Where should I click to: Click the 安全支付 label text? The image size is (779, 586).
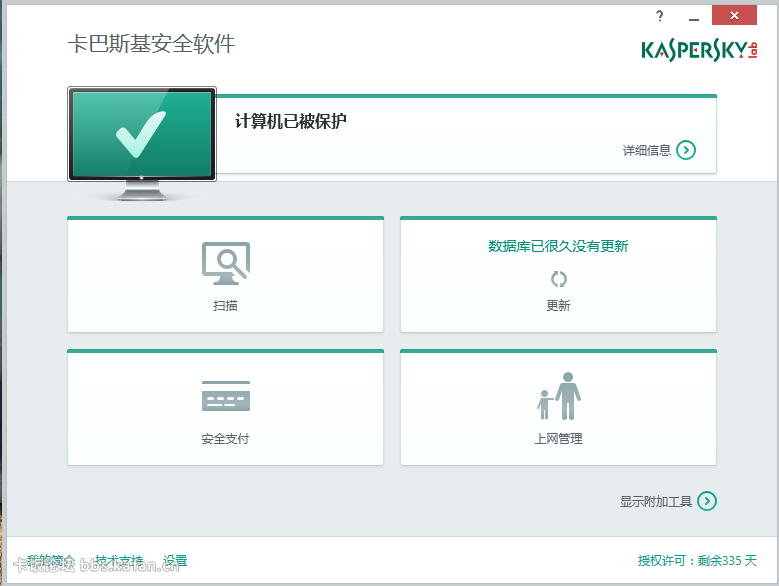(225, 439)
